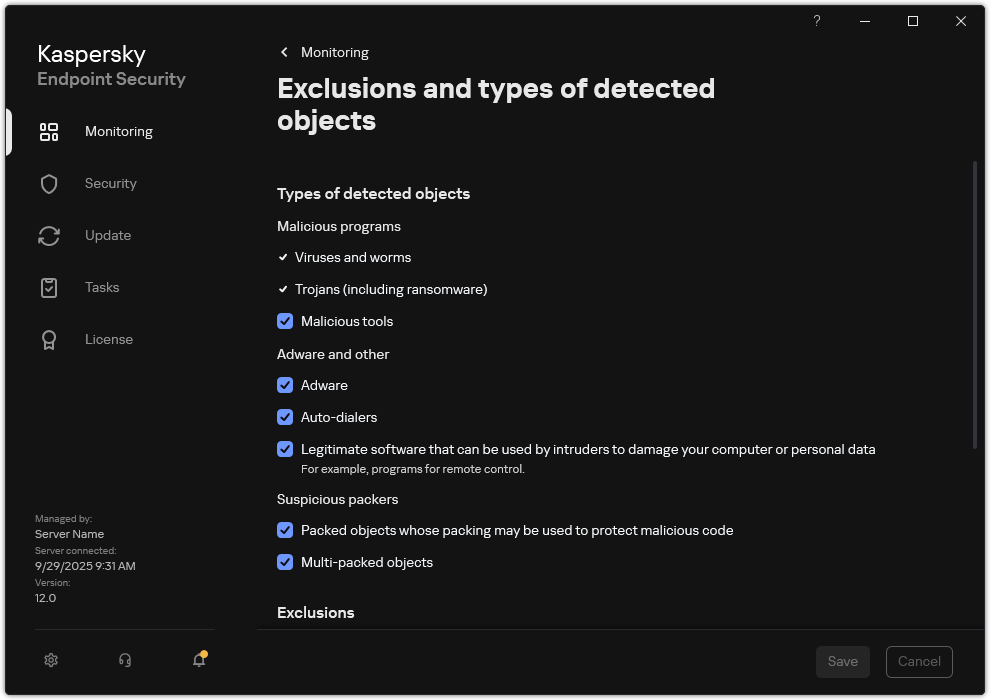Save the exclusions settings
The height and width of the screenshot is (700, 990).
tap(842, 661)
